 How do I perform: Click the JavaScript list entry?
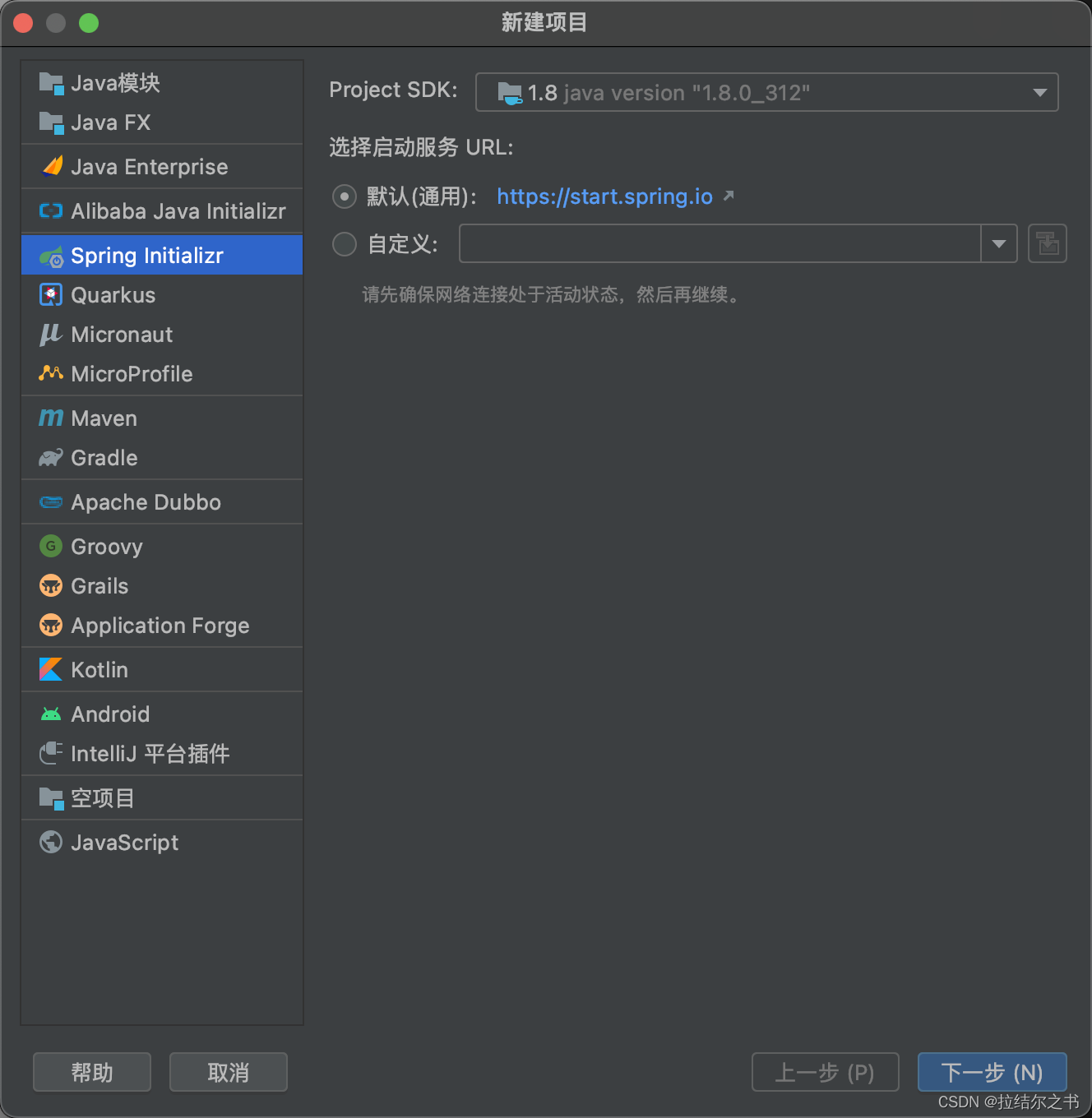tap(162, 843)
